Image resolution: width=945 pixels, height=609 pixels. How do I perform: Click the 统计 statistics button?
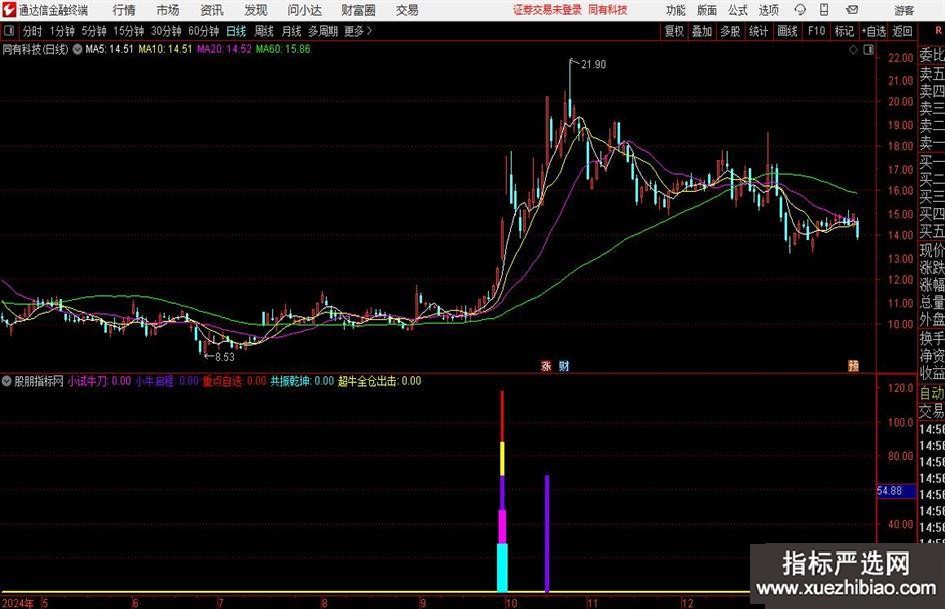click(759, 31)
